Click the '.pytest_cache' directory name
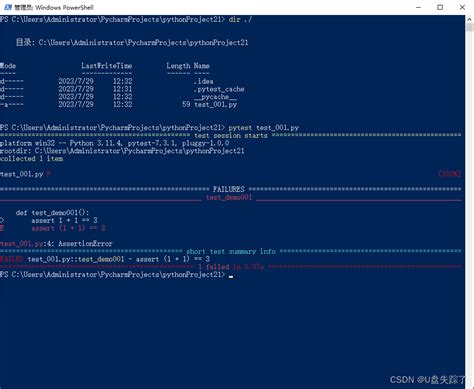 [x=219, y=89]
